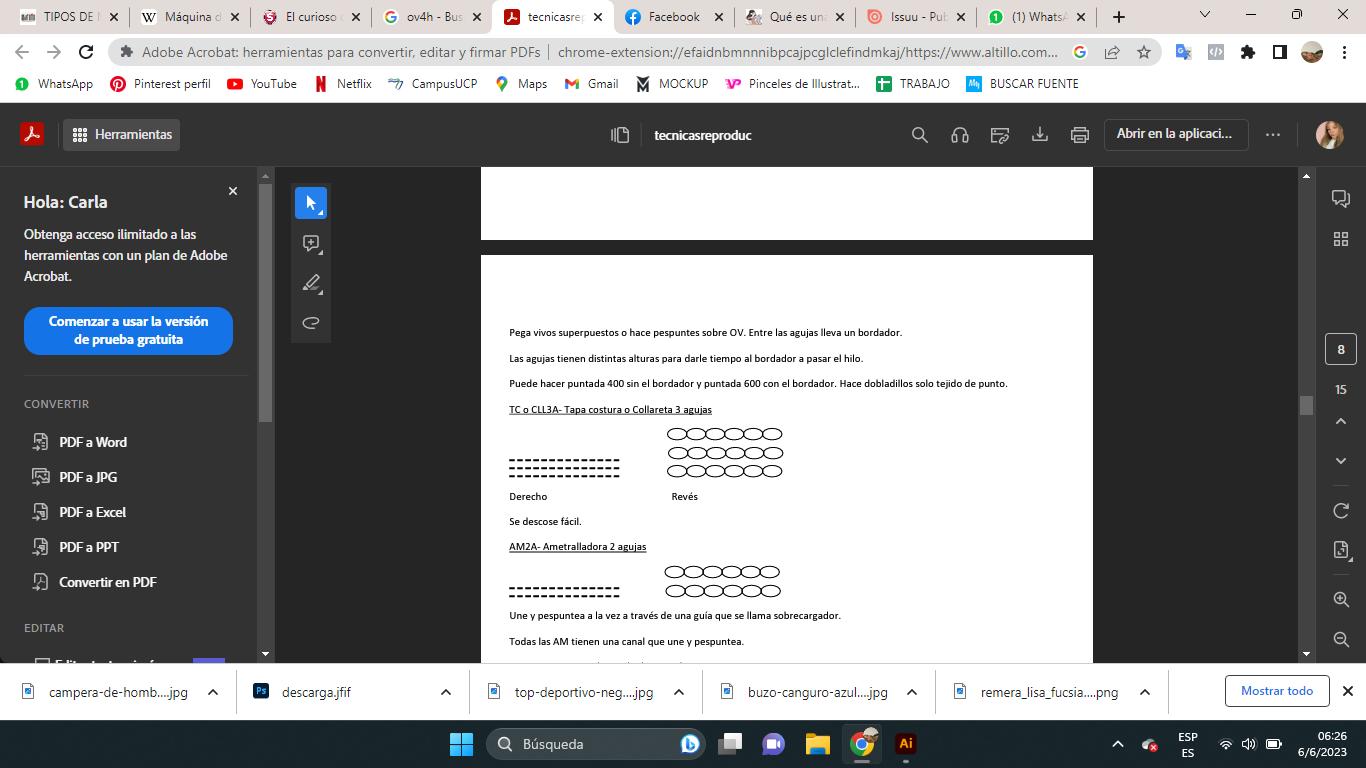Expand options for descarga.jfif download

click(x=446, y=692)
